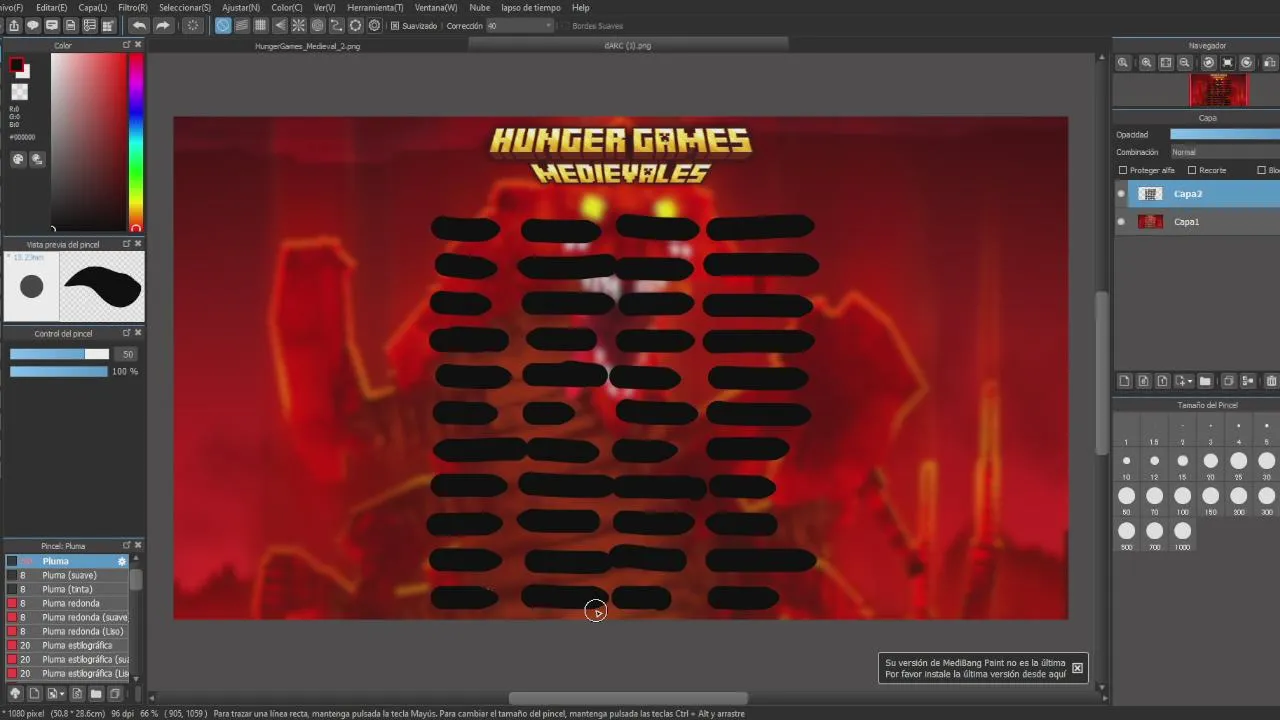Open add-layer-type dropdown arrow in Capa panel
Viewport: 1280px width, 720px height.
[1190, 381]
